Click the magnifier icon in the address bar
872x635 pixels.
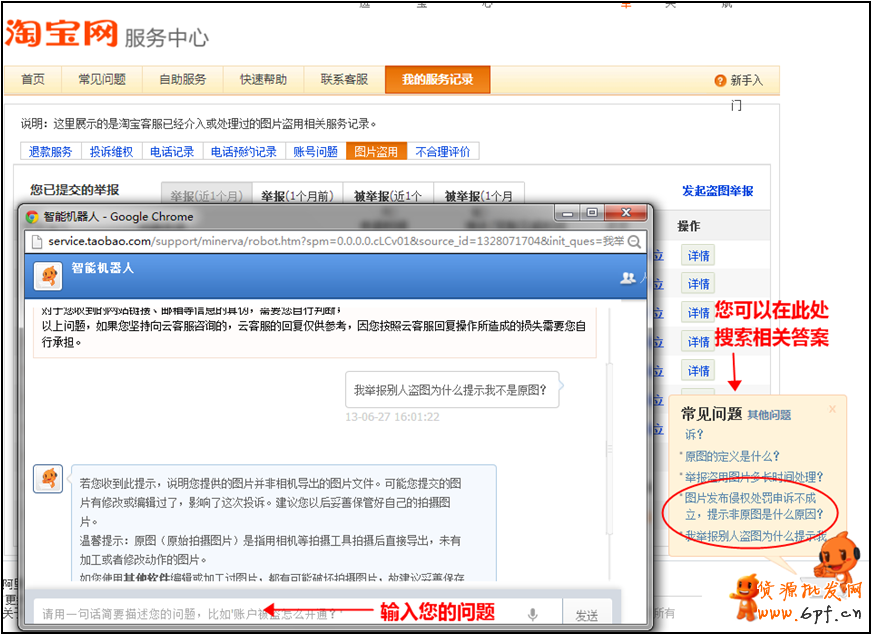coord(634,242)
